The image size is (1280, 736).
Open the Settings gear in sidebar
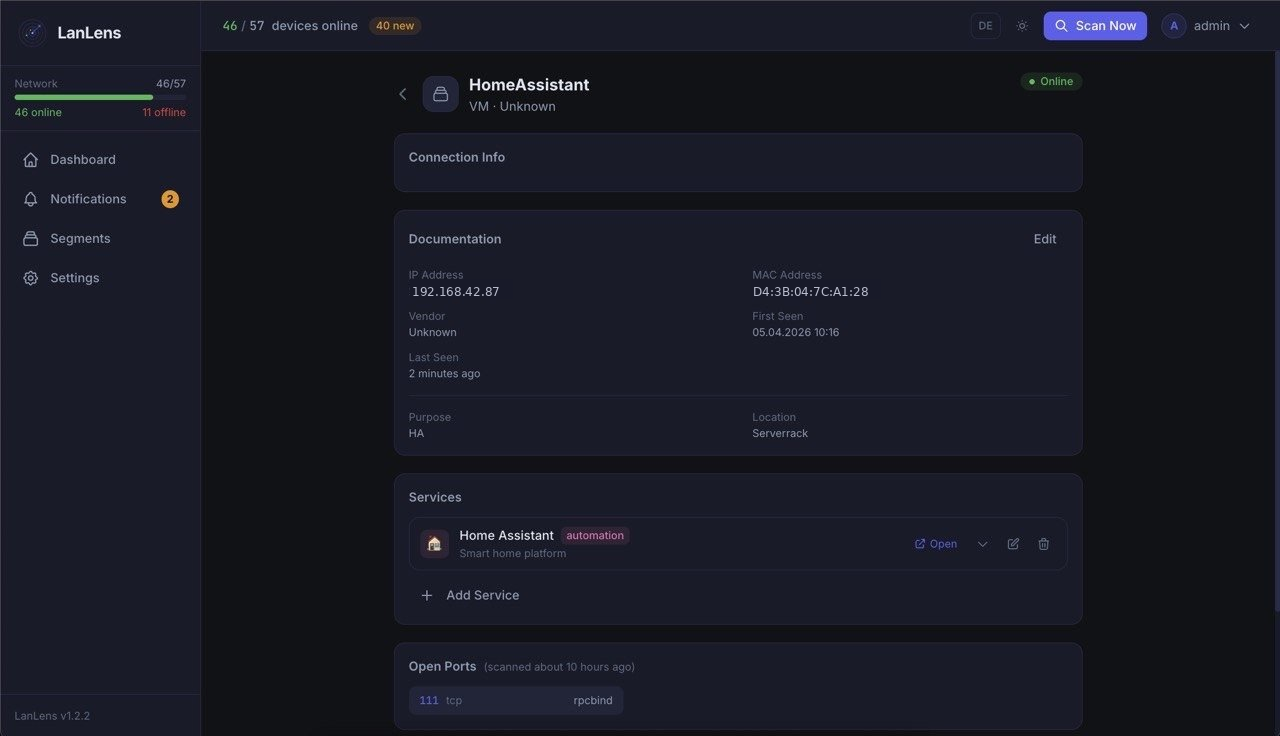click(31, 278)
